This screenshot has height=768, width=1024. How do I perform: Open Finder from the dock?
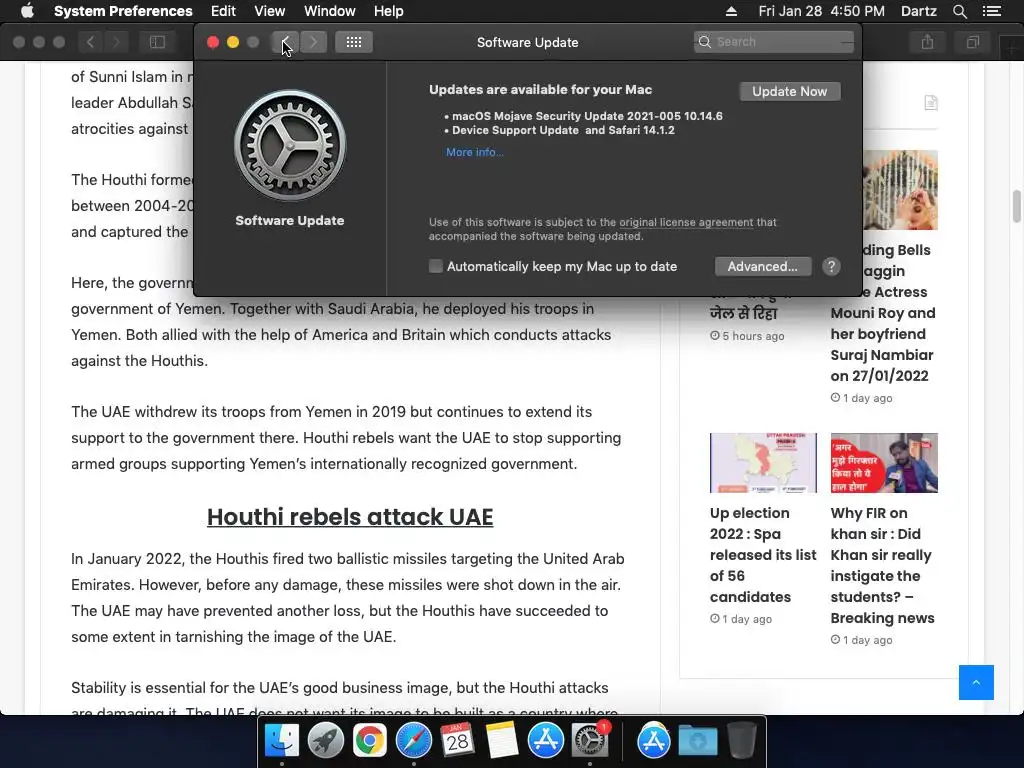(282, 741)
